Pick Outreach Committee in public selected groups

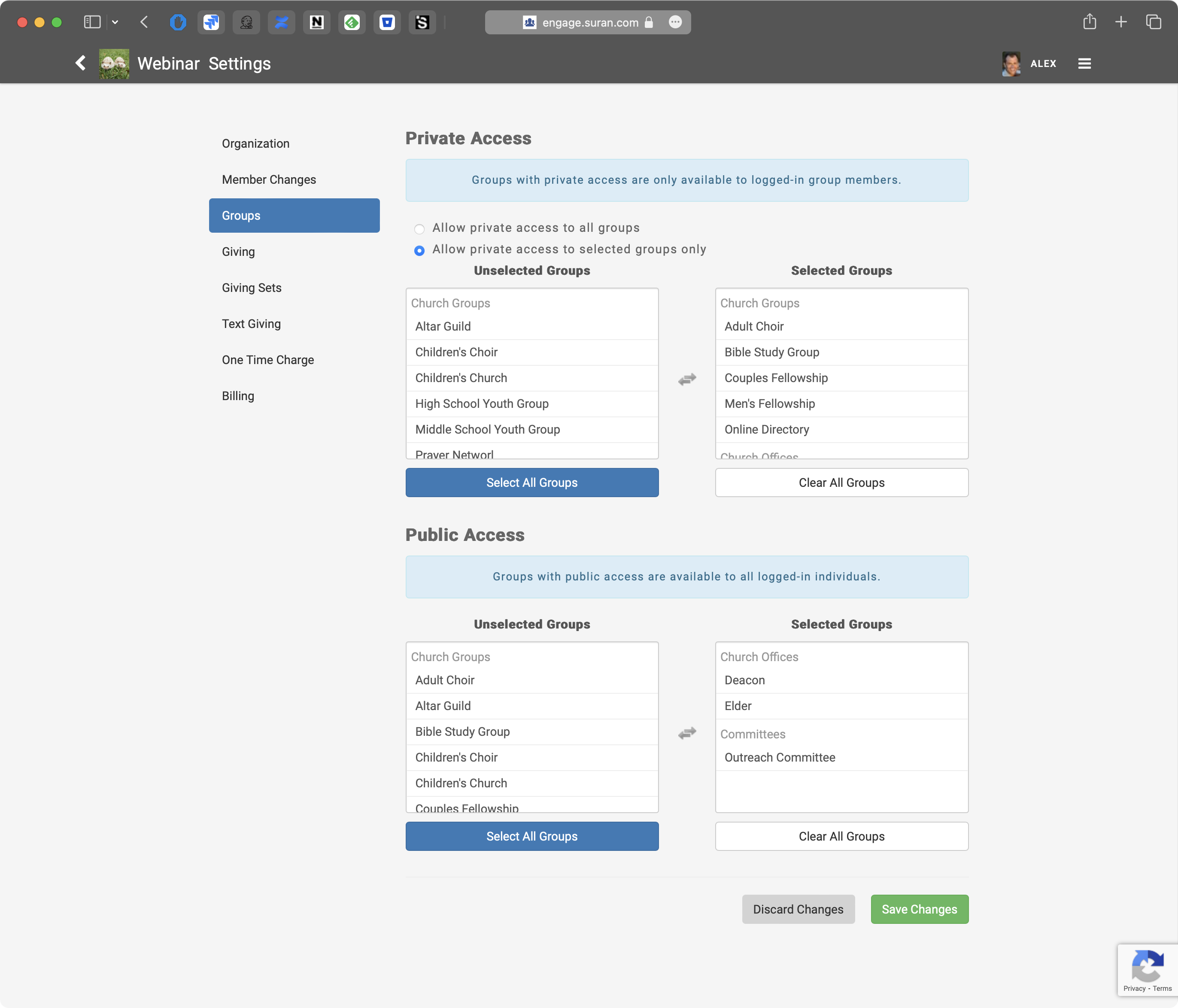coord(780,757)
